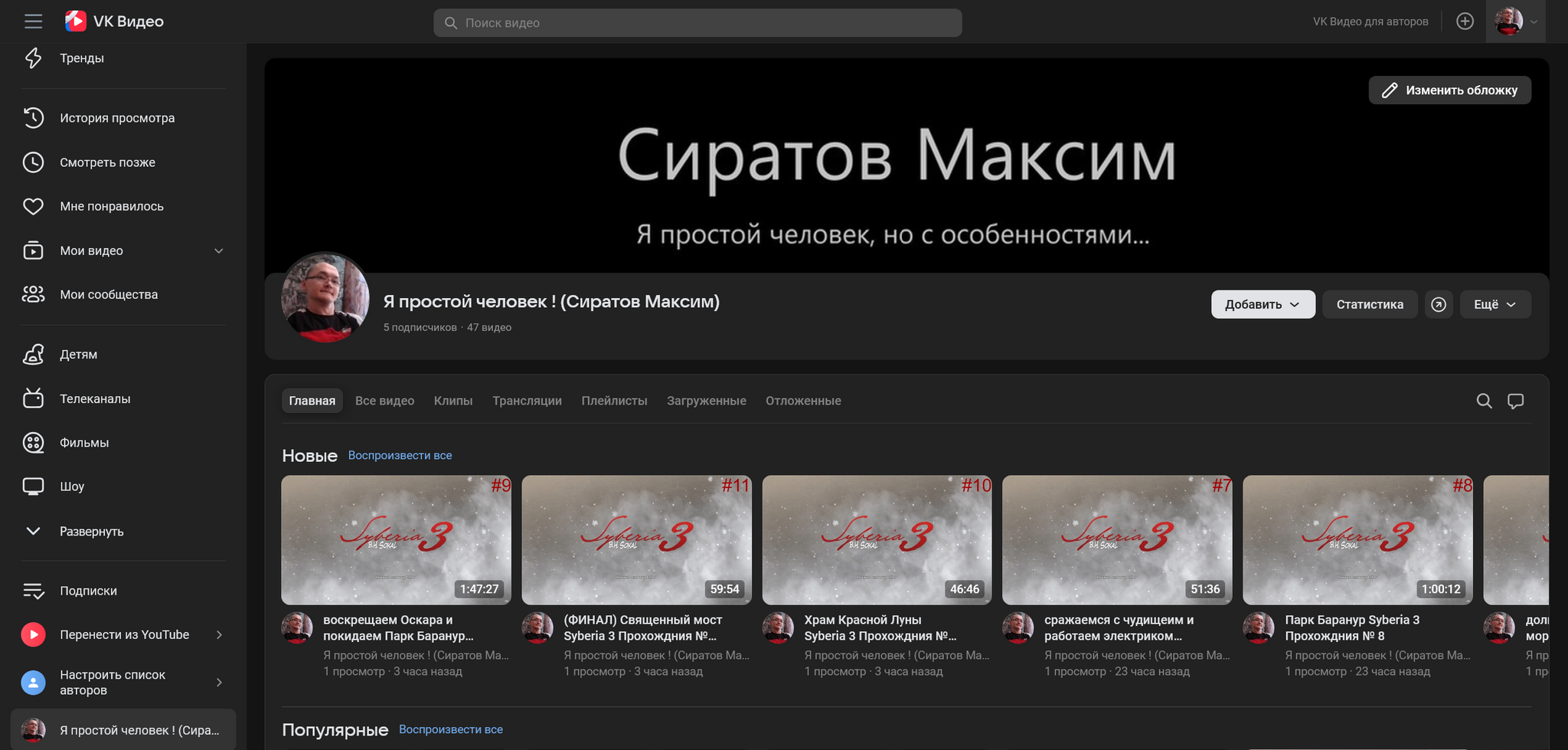The width and height of the screenshot is (1568, 750).
Task: Open the Syberia 3 #11 video thumbnail
Action: [x=636, y=539]
